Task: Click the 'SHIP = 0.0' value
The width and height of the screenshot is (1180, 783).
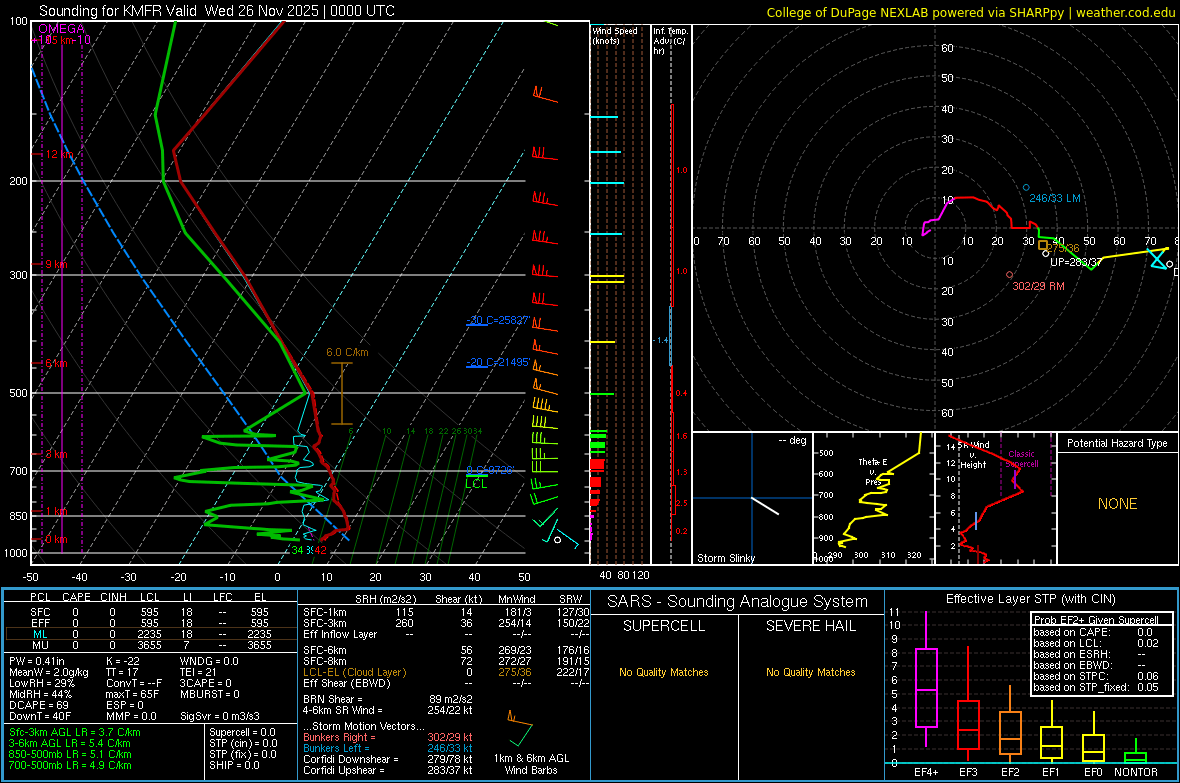Action: click(234, 765)
